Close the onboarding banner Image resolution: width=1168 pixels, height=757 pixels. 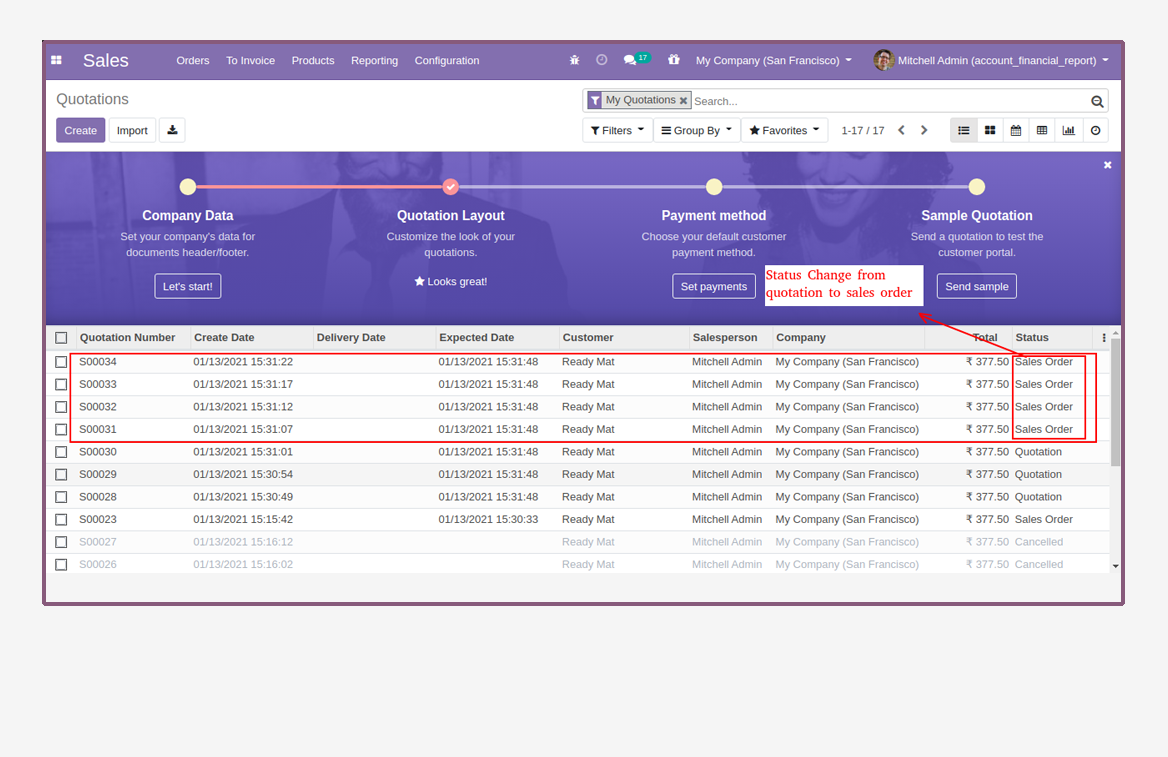coord(1108,165)
